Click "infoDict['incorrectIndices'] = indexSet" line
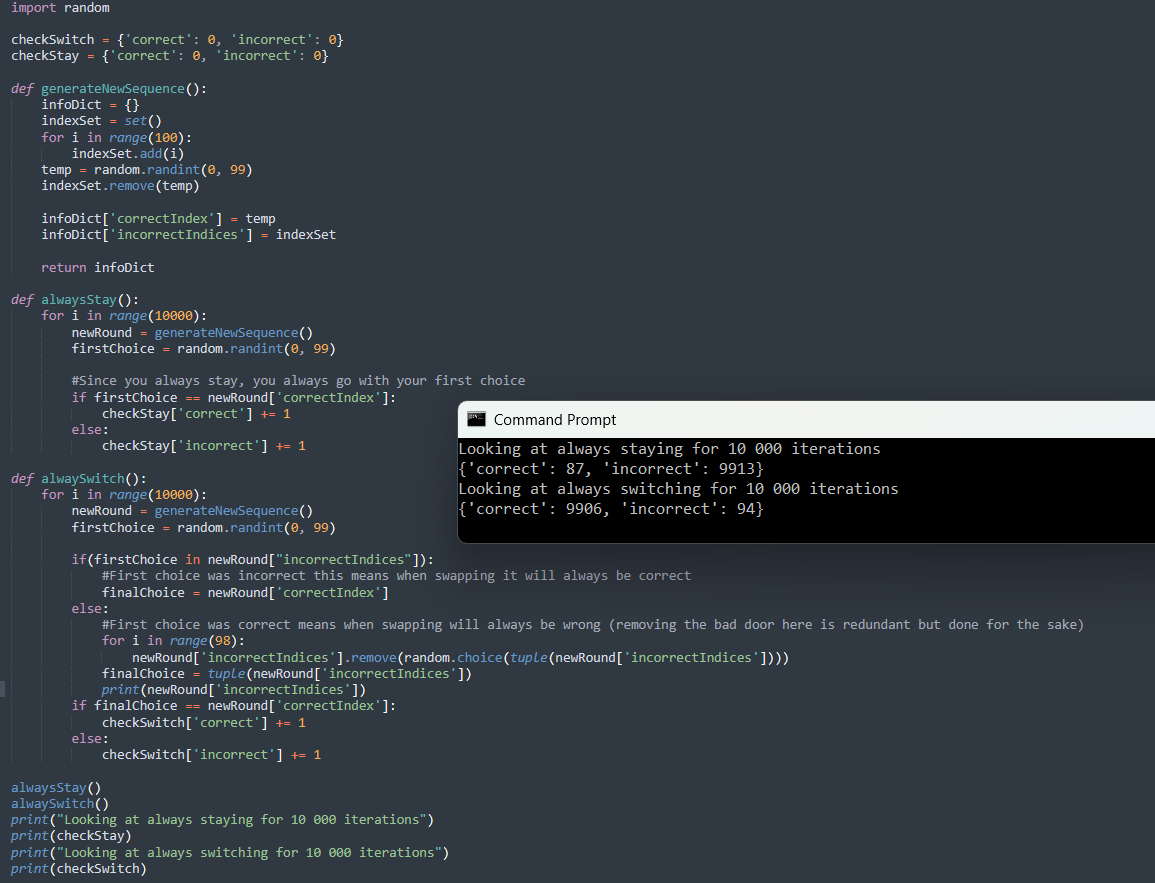The height and width of the screenshot is (883, 1155). point(189,235)
